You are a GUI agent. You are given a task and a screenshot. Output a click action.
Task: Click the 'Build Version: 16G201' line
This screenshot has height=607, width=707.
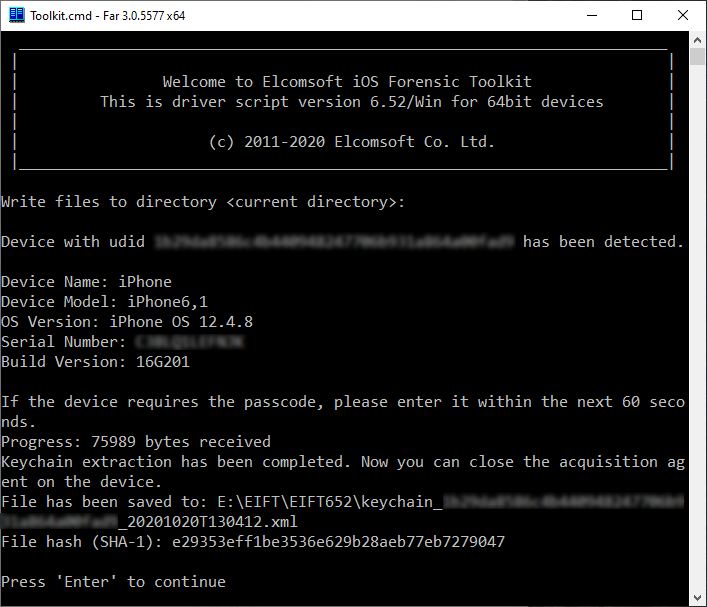(x=95, y=362)
